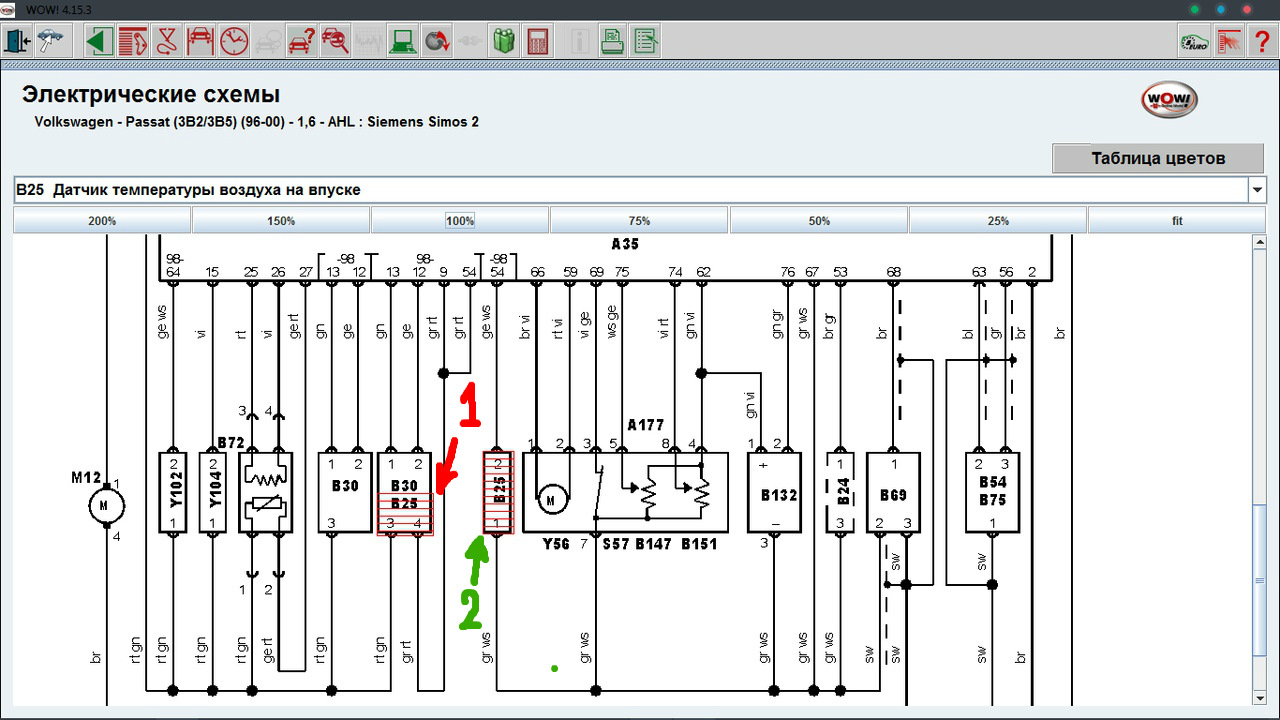This screenshot has height=720, width=1280.
Task: Open the notes checklist icon
Action: point(646,42)
